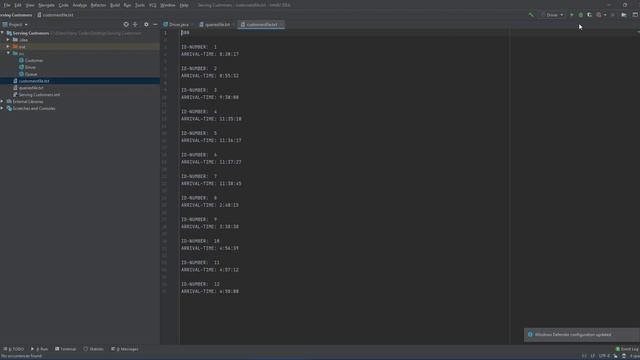
Task: Click expand/collapse all icon in Project panel
Action: pyautogui.click(x=135, y=24)
